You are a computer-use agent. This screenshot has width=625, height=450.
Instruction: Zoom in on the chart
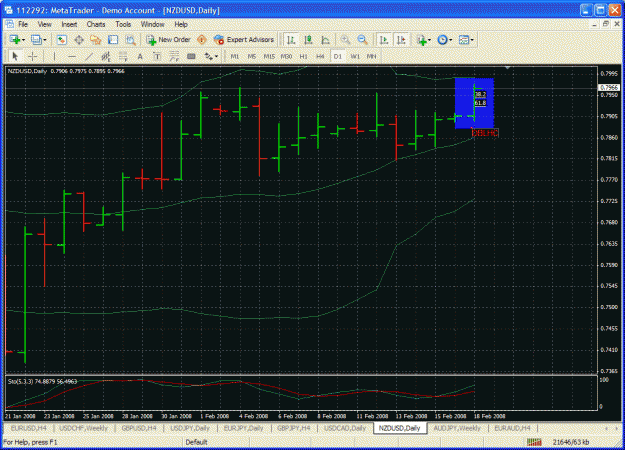click(x=345, y=40)
